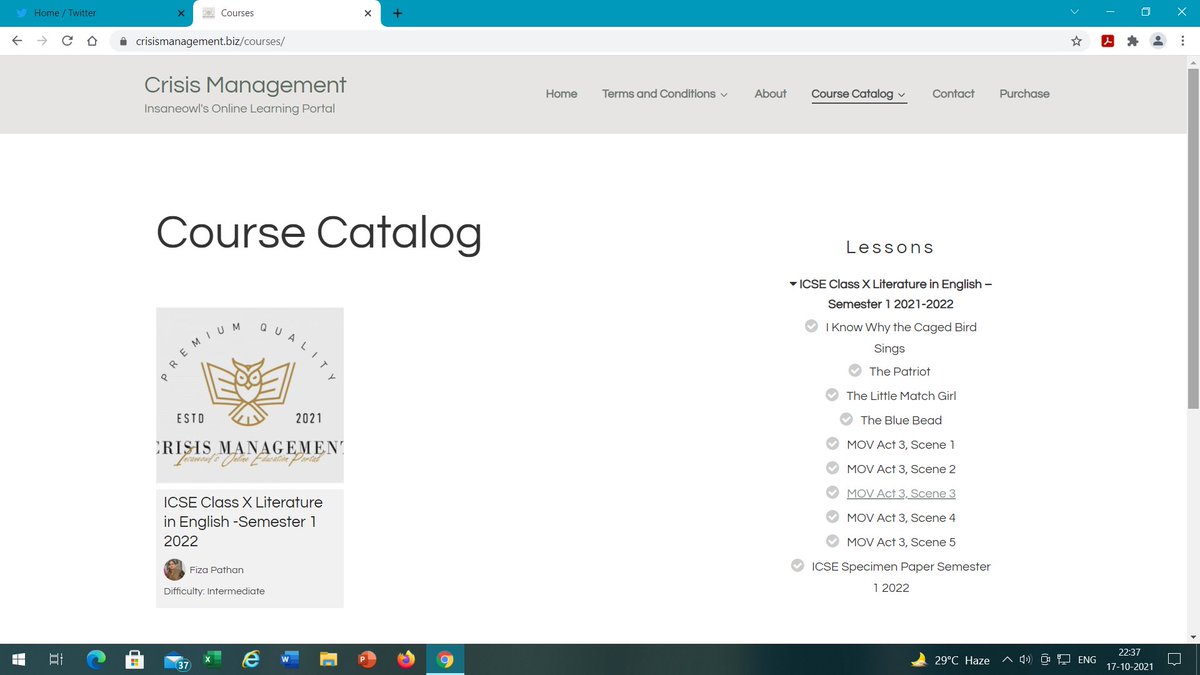Click Fiza Pathan author avatar

click(x=174, y=570)
